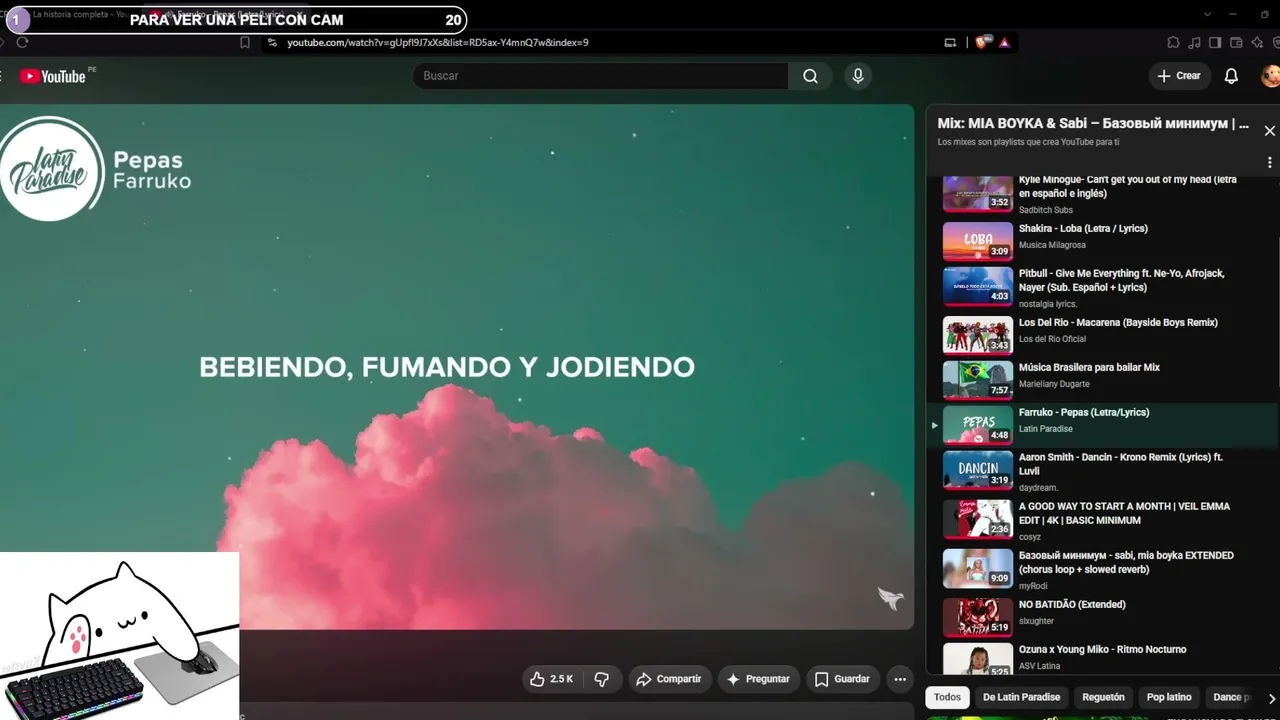
Task: Start voice search with the microphone icon
Action: [x=857, y=76]
